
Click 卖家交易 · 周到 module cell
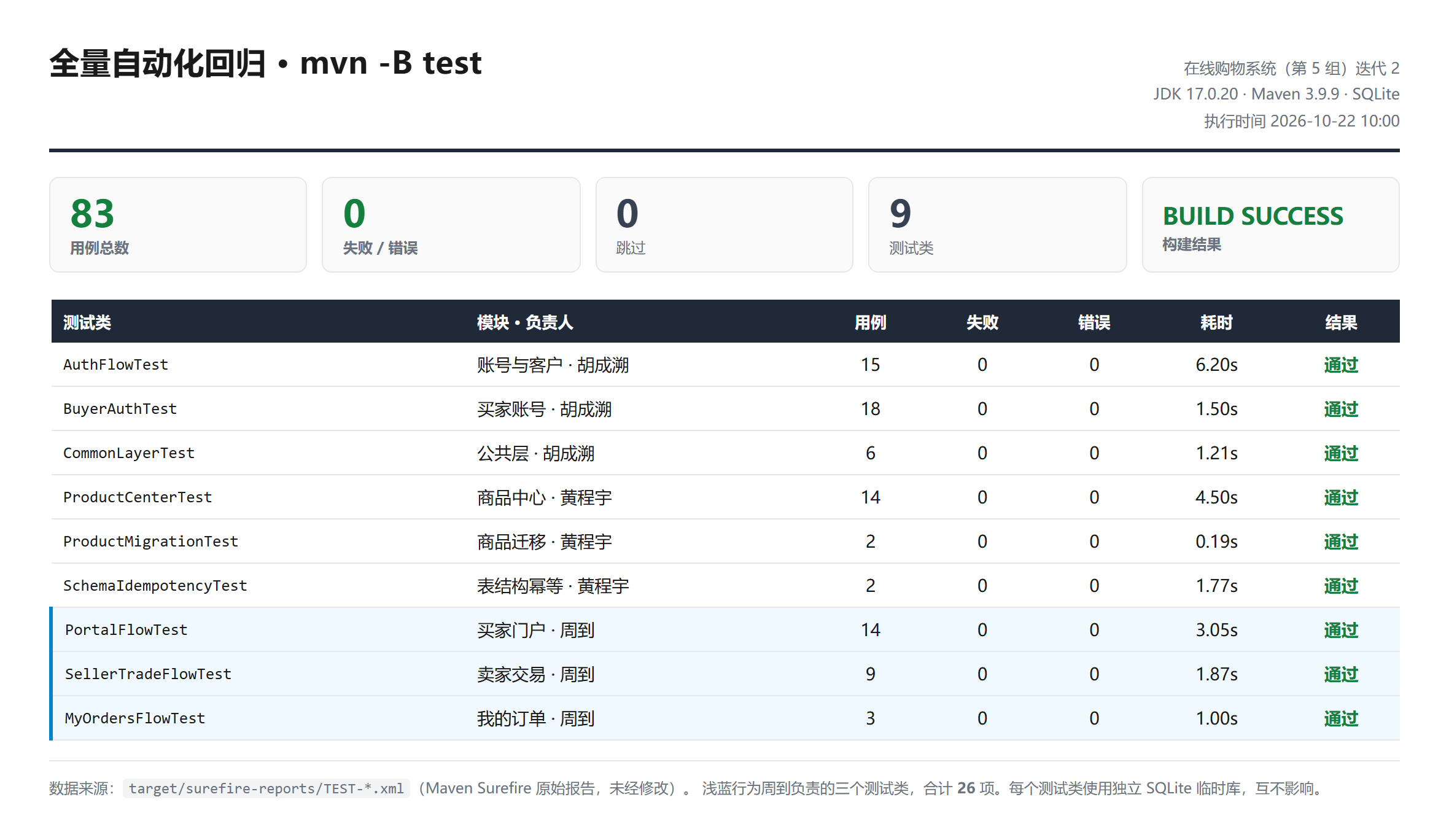pos(535,674)
